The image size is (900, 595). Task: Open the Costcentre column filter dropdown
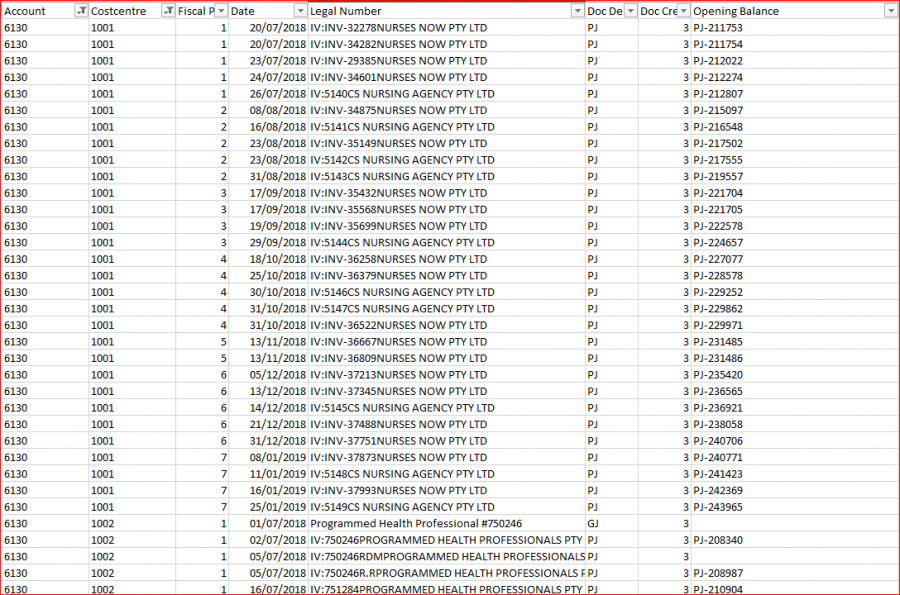click(168, 11)
